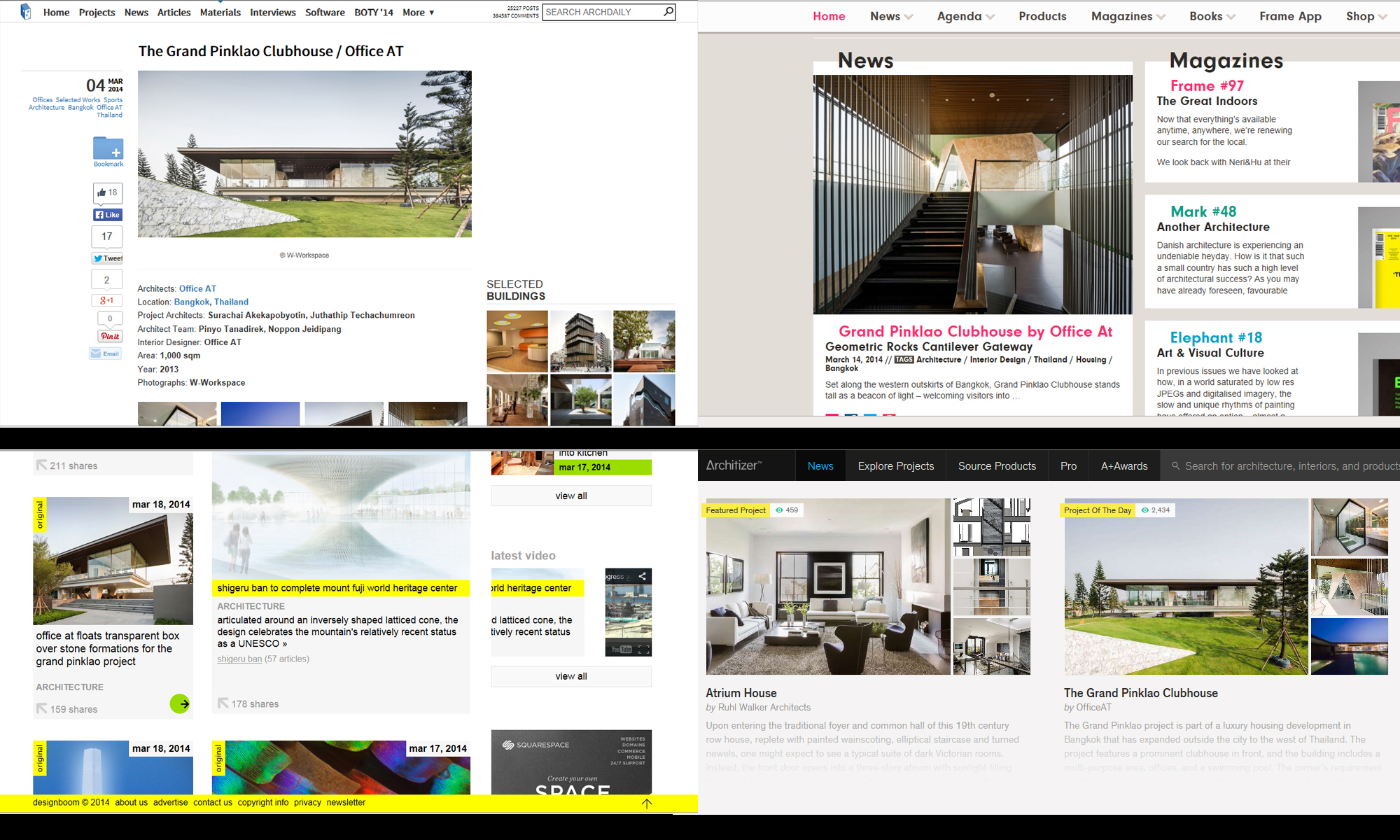The image size is (1400, 840).
Task: Open the Source Products tab
Action: pos(997,465)
